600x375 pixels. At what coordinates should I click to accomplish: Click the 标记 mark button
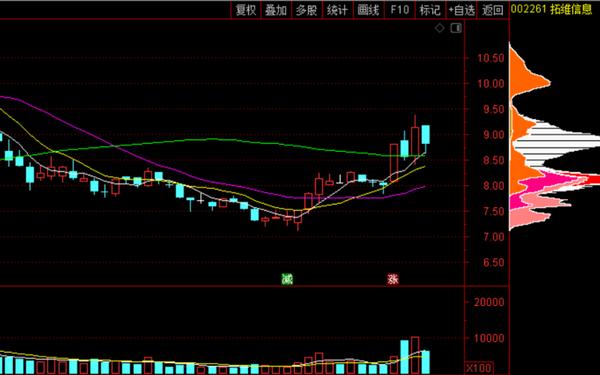[x=430, y=10]
